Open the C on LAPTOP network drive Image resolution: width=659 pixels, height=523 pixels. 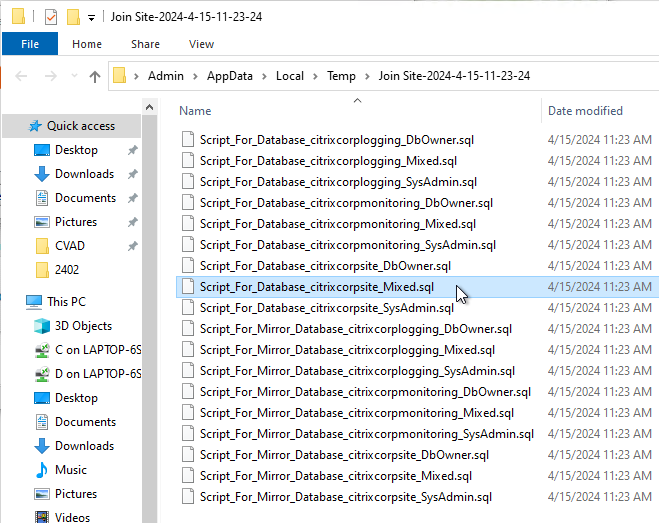point(98,350)
